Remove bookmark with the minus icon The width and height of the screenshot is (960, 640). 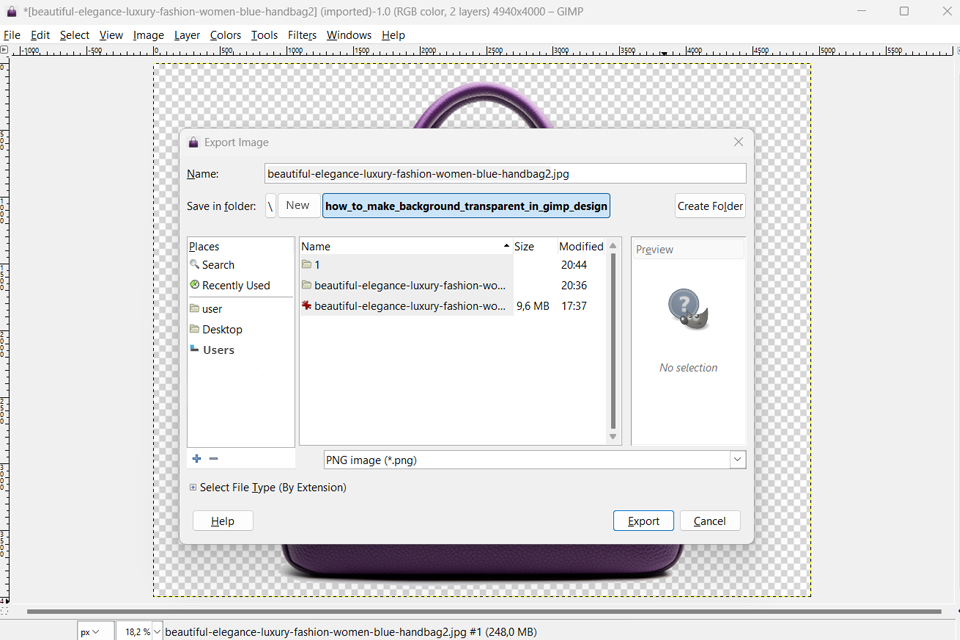214,459
